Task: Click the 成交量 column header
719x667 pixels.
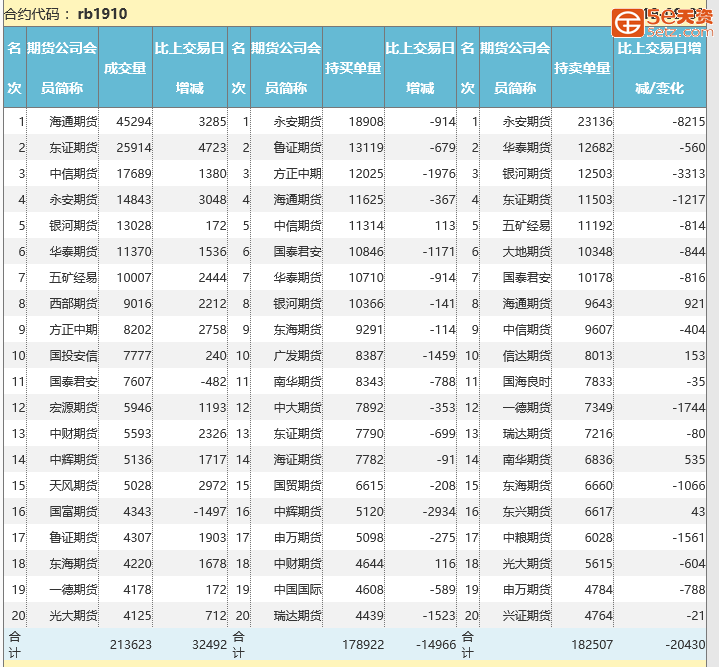Action: 125,68
